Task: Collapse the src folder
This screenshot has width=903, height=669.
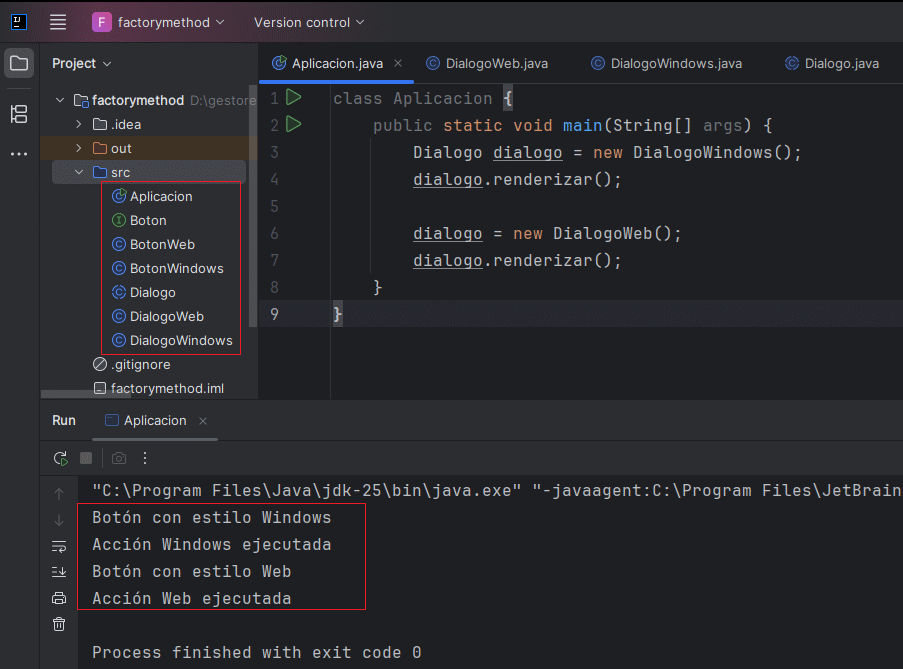Action: [x=79, y=172]
